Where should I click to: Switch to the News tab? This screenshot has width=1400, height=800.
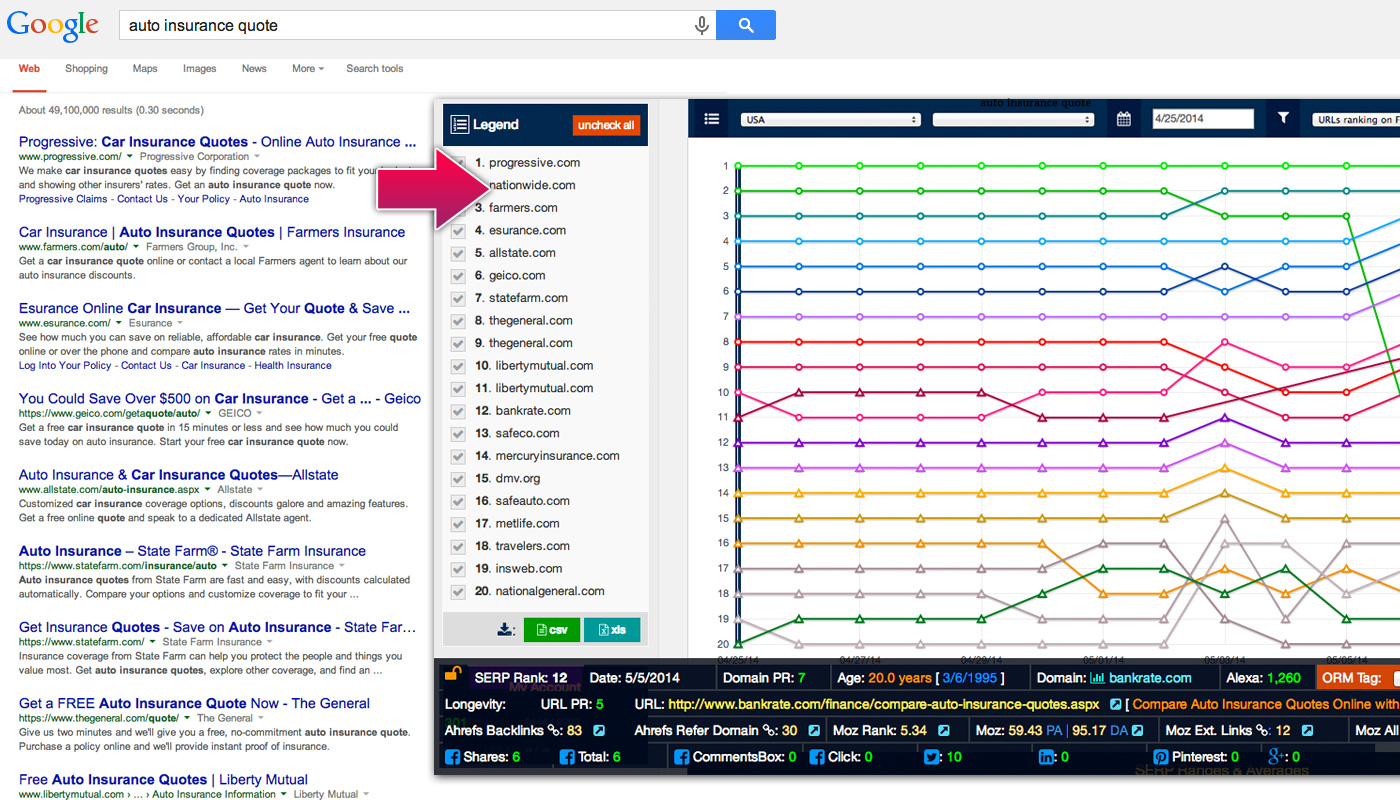click(254, 69)
